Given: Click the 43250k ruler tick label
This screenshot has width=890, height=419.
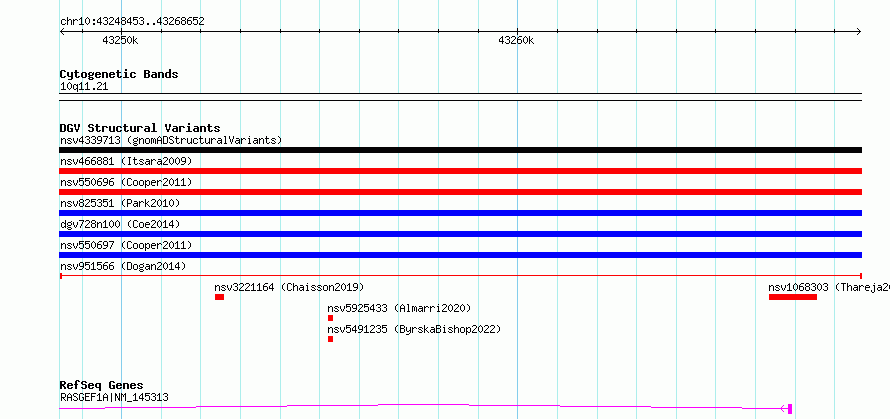Looking at the screenshot, I should 120,40.
